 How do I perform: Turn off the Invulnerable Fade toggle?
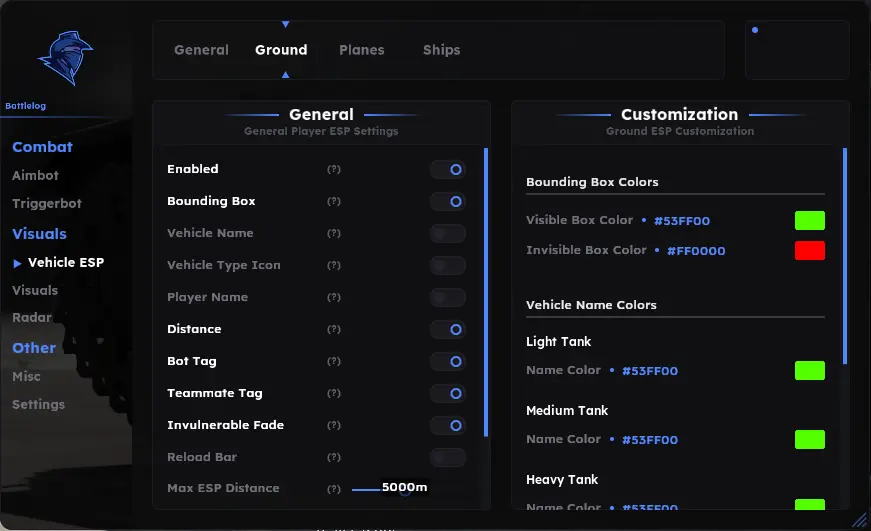tap(448, 425)
